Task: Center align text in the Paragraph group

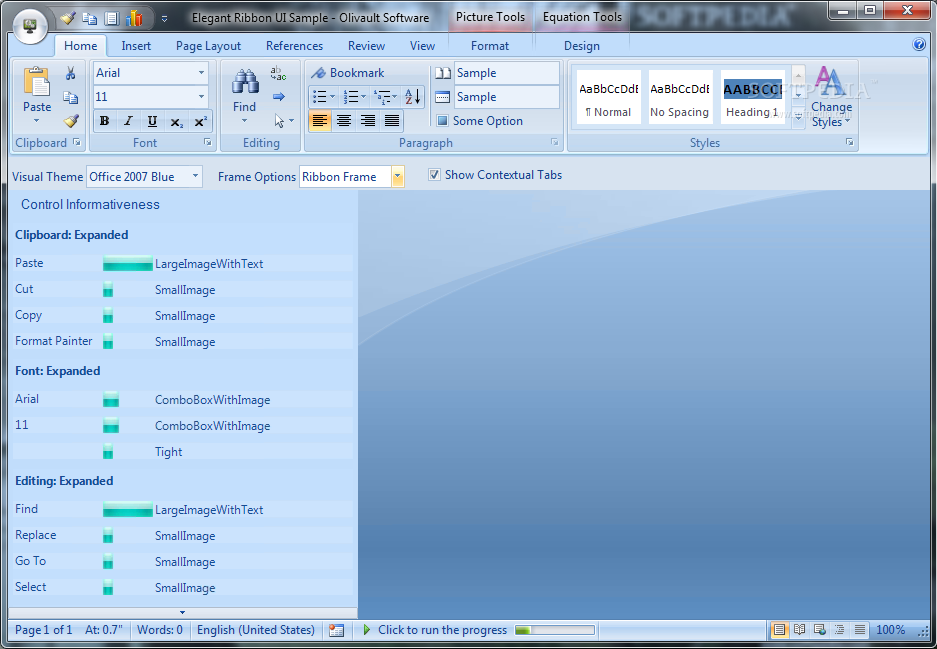Action: tap(344, 121)
